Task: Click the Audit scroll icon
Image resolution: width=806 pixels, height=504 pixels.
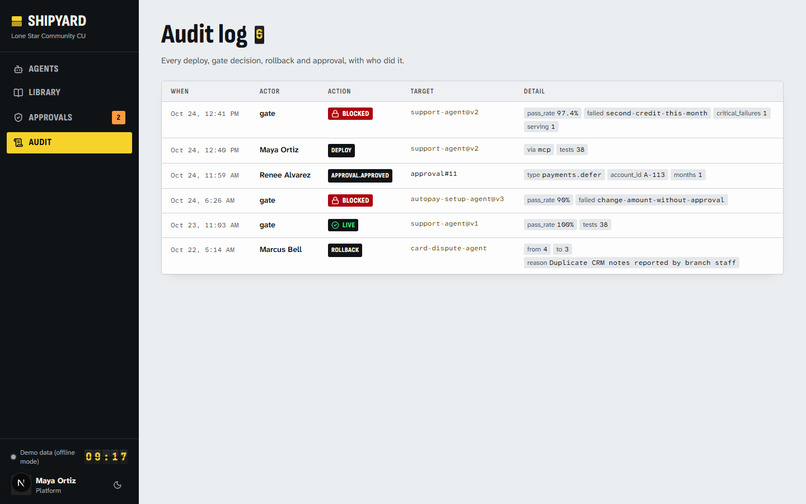Action: pos(18,142)
